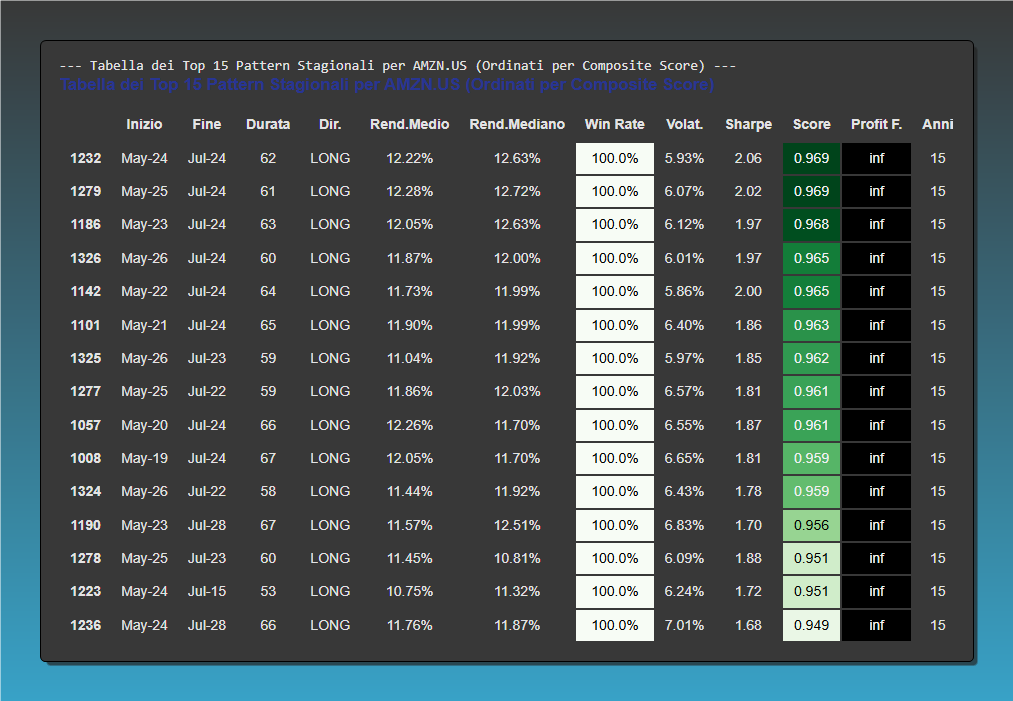Image resolution: width=1013 pixels, height=701 pixels.
Task: Click the inf Profit Factor for pattern 1186
Action: click(876, 224)
